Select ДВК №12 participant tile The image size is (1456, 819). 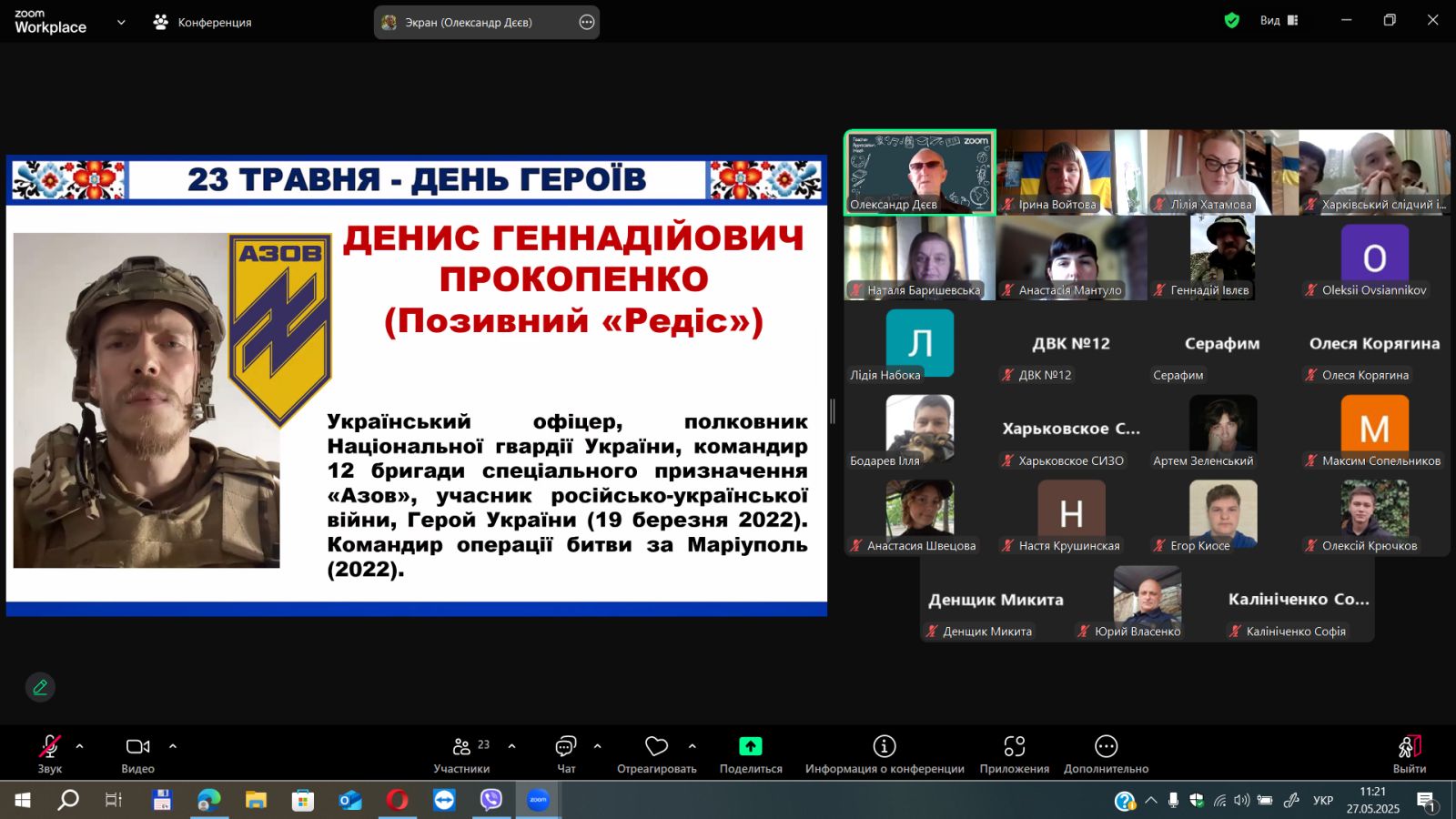(x=1071, y=344)
